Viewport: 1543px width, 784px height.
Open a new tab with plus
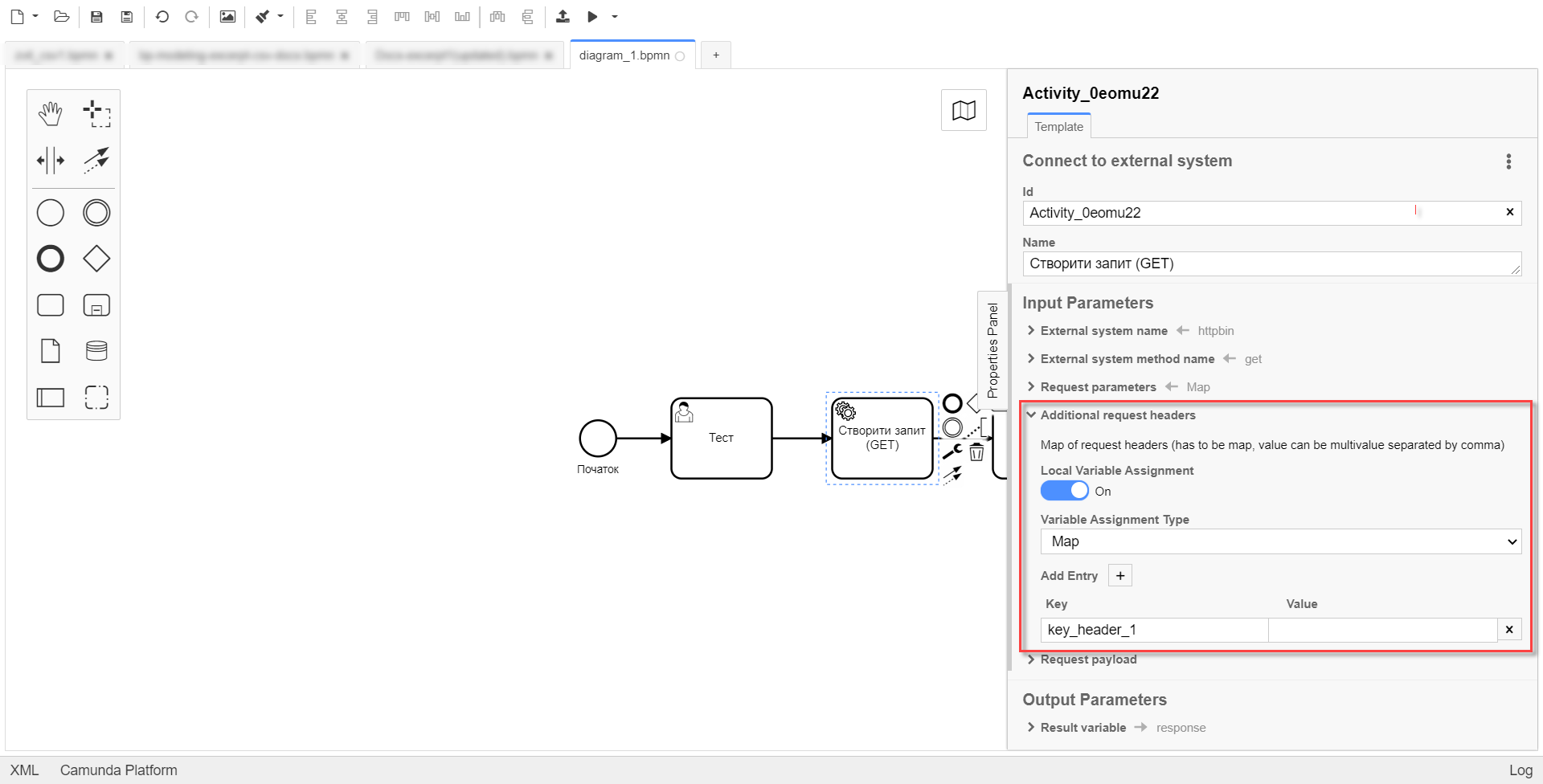click(x=716, y=55)
